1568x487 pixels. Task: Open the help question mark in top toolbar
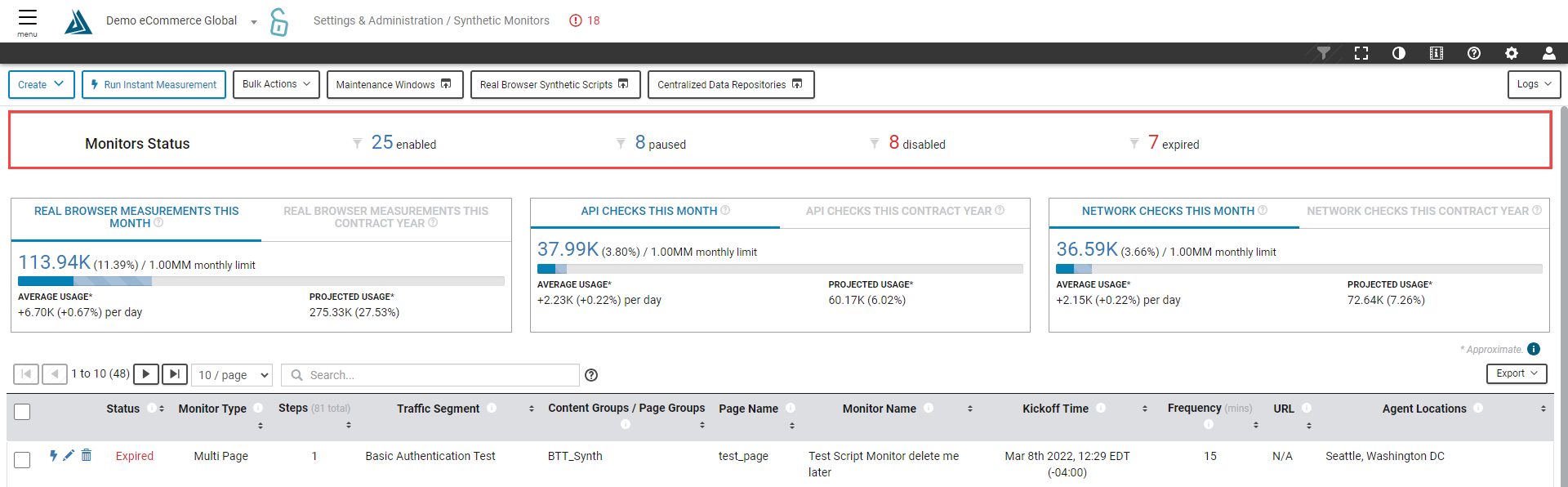[1473, 53]
